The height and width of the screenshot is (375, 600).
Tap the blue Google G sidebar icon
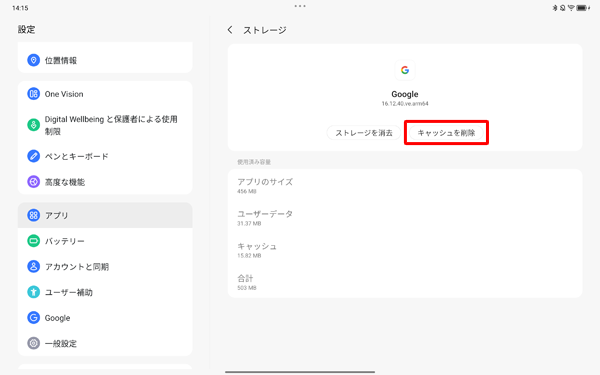(33, 318)
